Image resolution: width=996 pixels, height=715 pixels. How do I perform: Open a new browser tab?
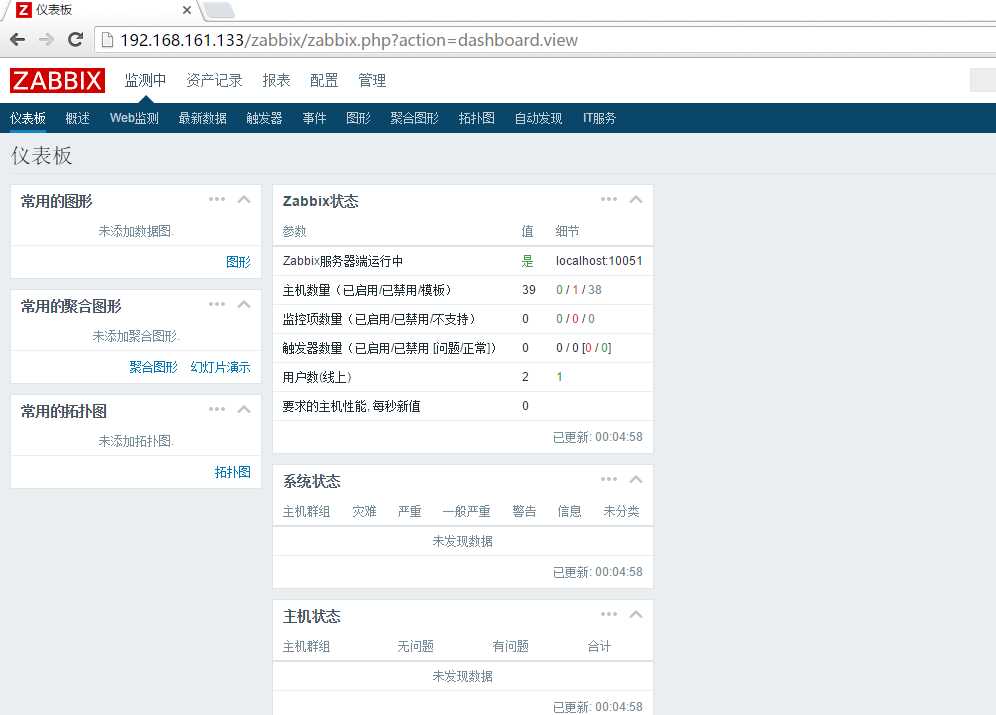pos(219,10)
